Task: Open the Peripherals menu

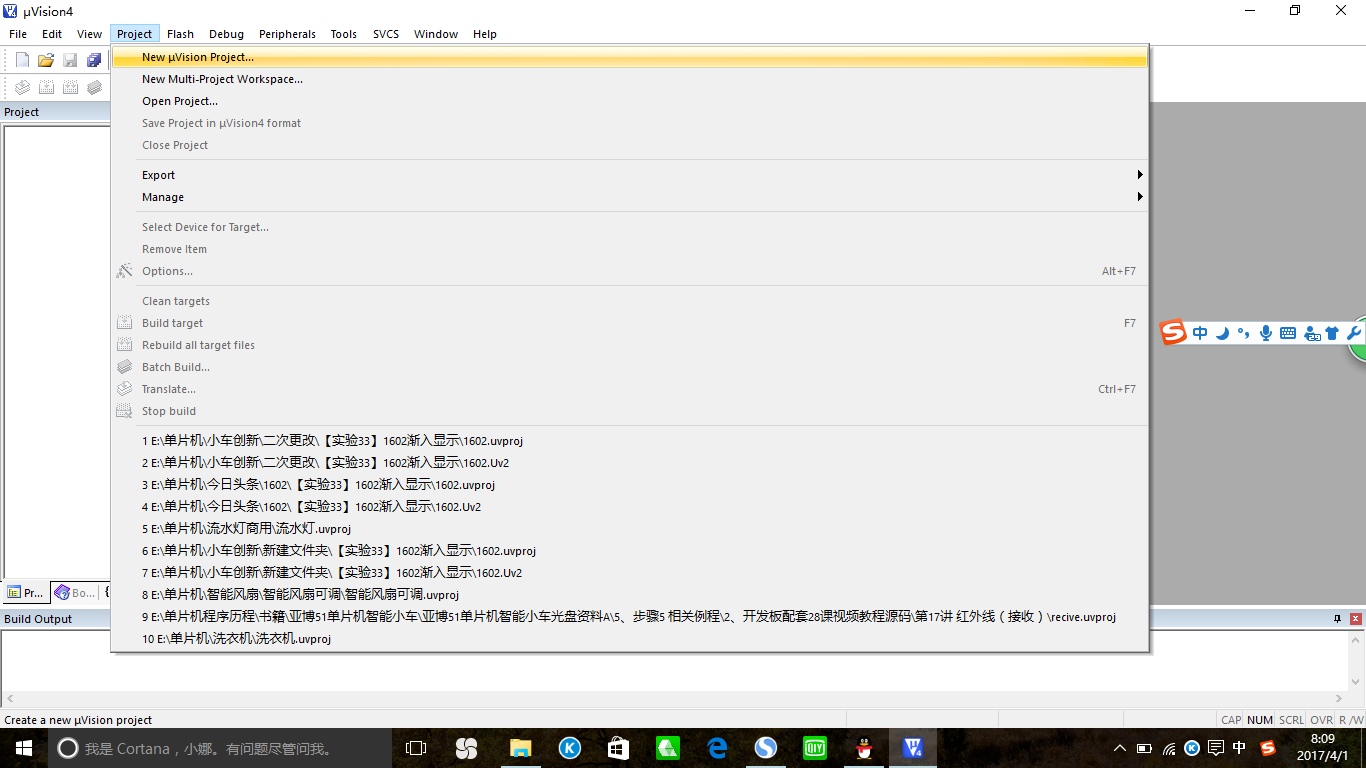Action: tap(287, 34)
